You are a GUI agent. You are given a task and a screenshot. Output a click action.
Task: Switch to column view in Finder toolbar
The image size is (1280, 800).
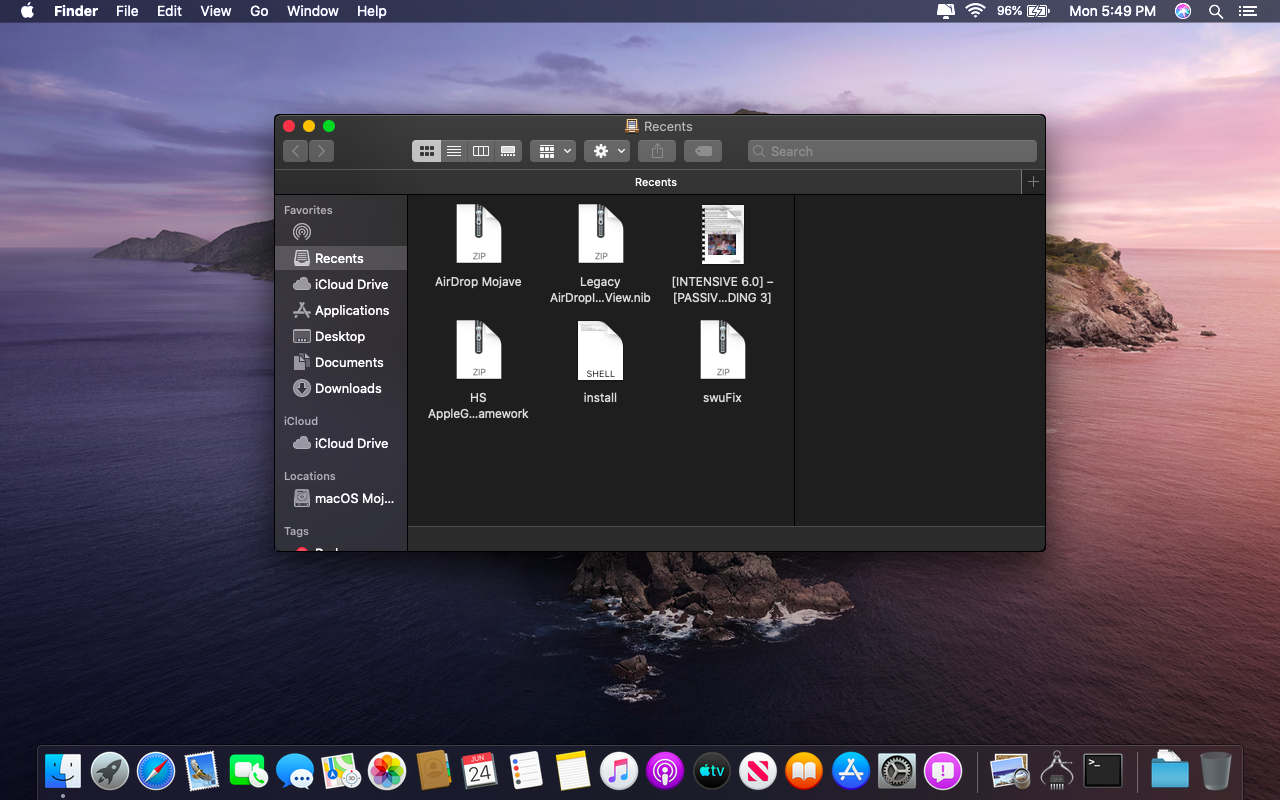[x=481, y=151]
